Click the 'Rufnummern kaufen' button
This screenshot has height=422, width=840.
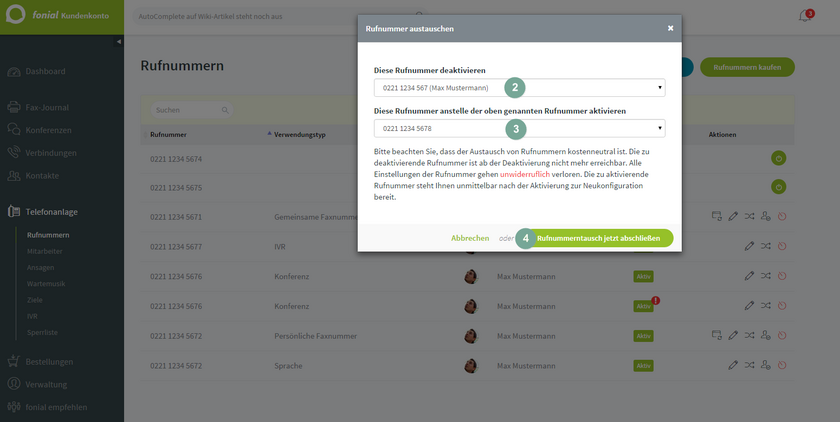click(x=747, y=67)
